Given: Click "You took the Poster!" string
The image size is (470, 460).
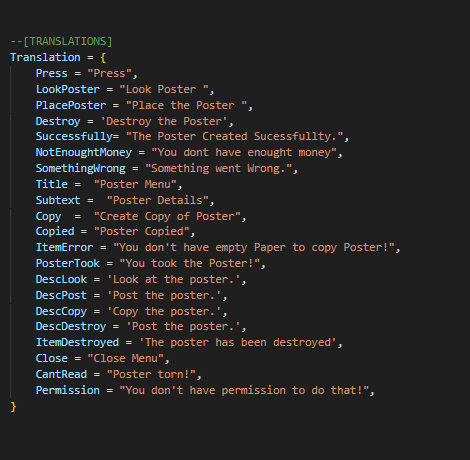Looking at the screenshot, I should (190, 263).
